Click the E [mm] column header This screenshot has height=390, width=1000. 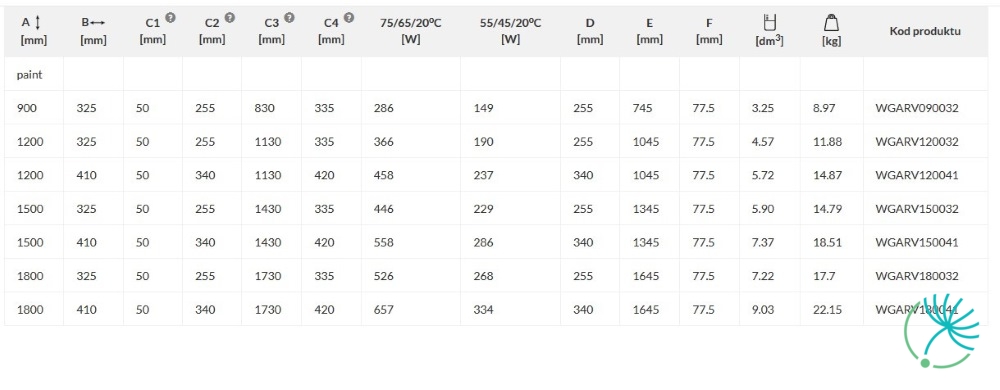[649, 31]
